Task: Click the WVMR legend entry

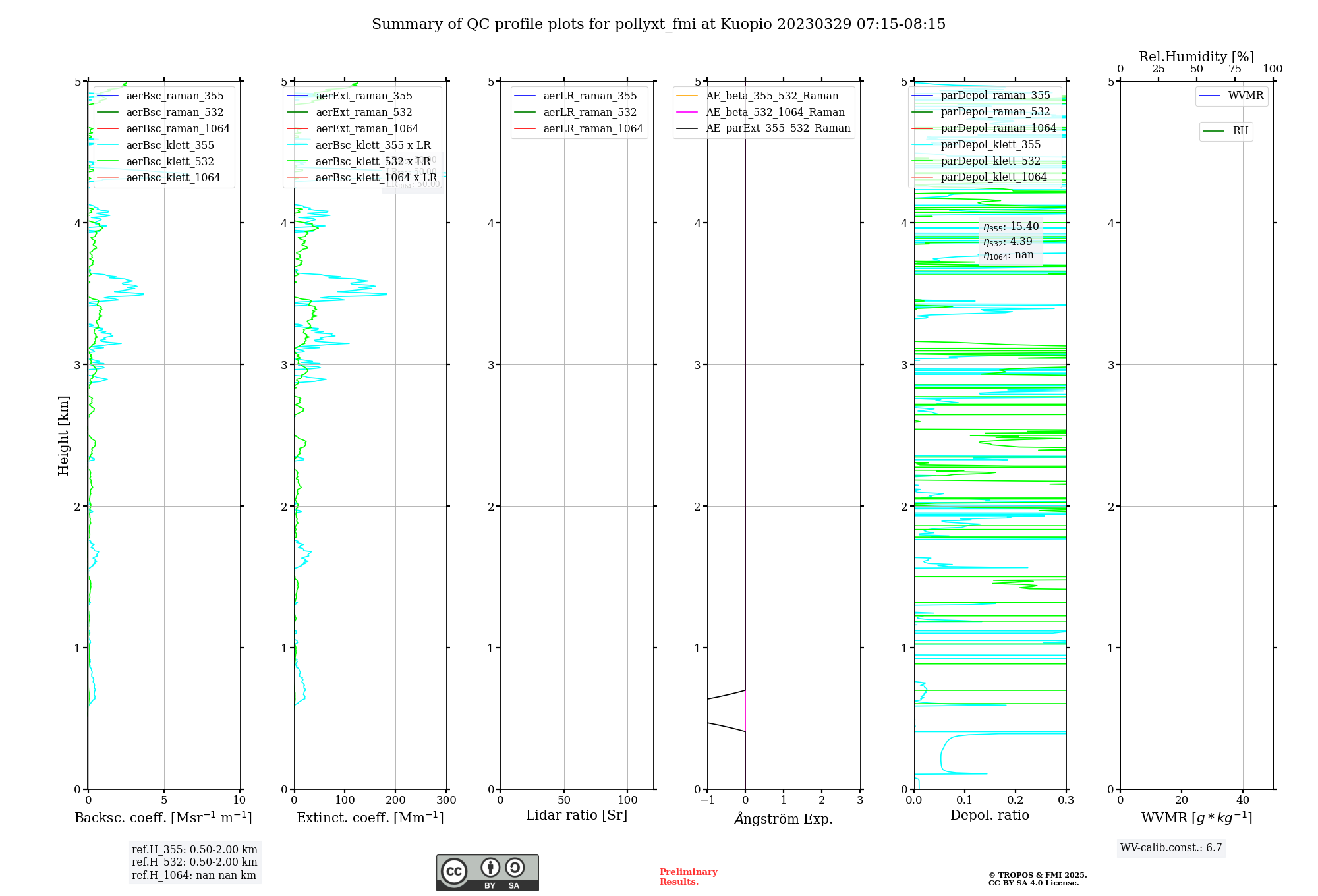Action: [1231, 96]
